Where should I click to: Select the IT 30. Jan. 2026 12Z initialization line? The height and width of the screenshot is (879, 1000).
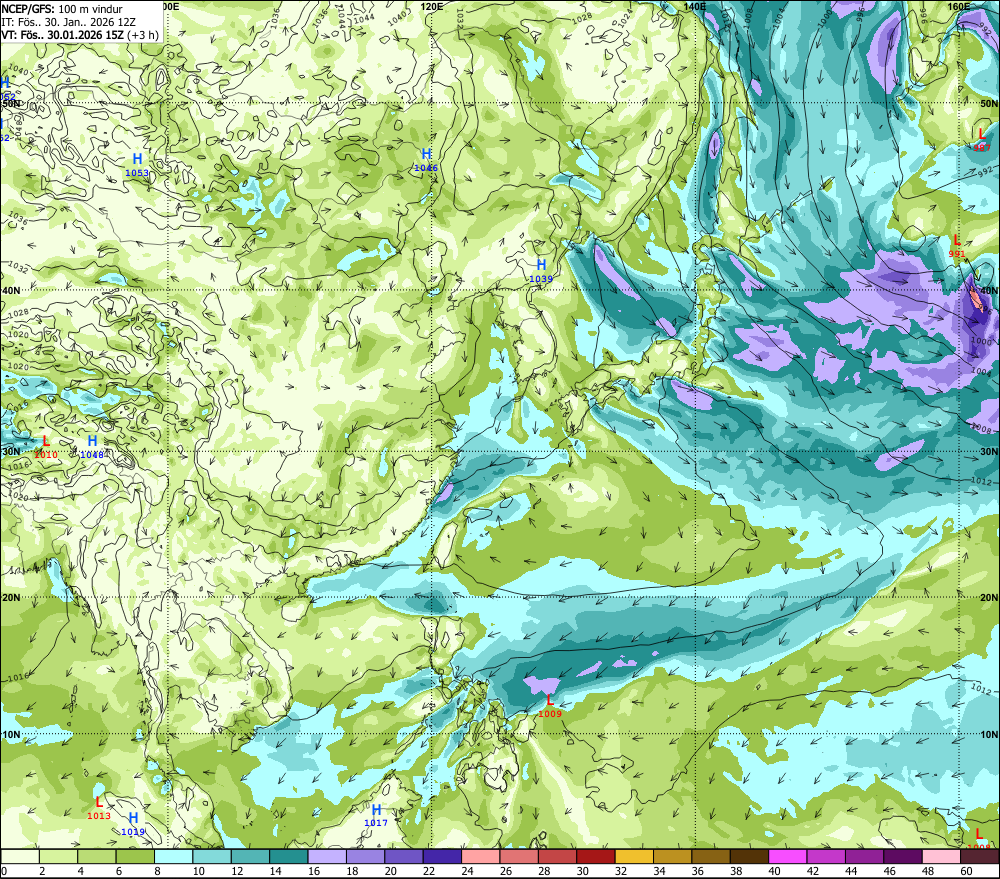pyautogui.click(x=68, y=22)
